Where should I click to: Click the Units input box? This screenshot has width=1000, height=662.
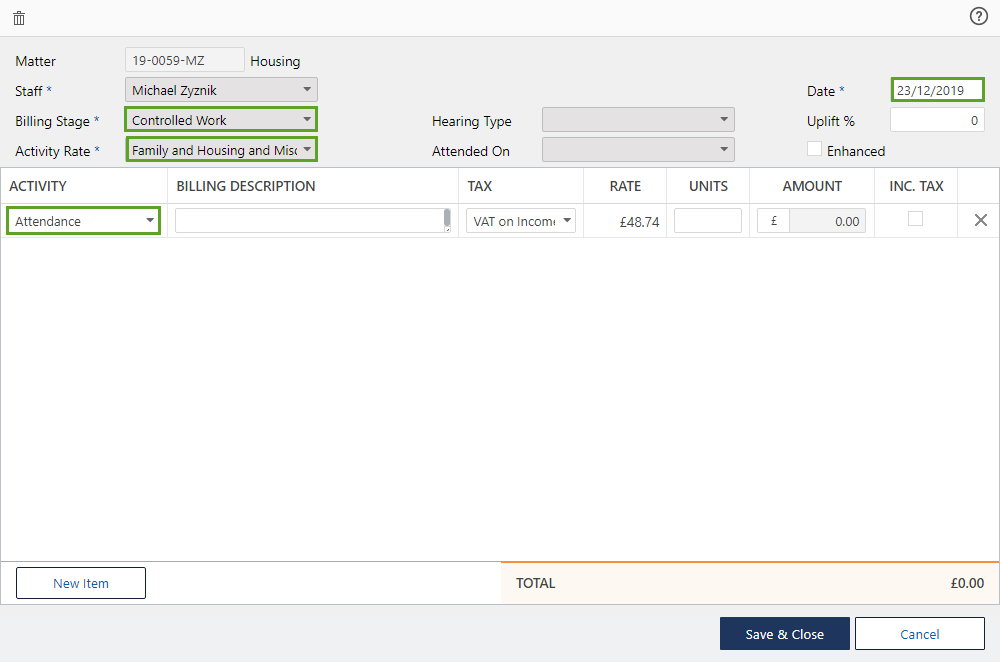click(x=708, y=221)
